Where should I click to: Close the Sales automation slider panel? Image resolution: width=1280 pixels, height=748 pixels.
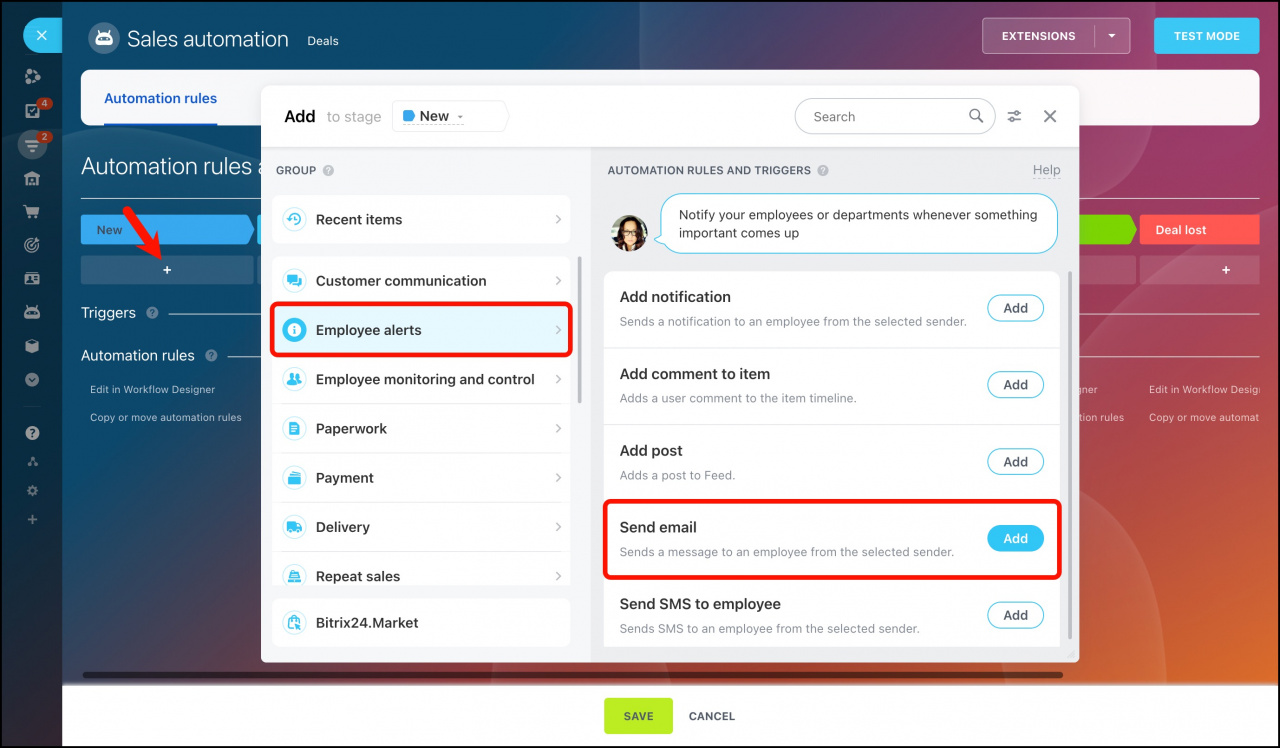pos(41,36)
